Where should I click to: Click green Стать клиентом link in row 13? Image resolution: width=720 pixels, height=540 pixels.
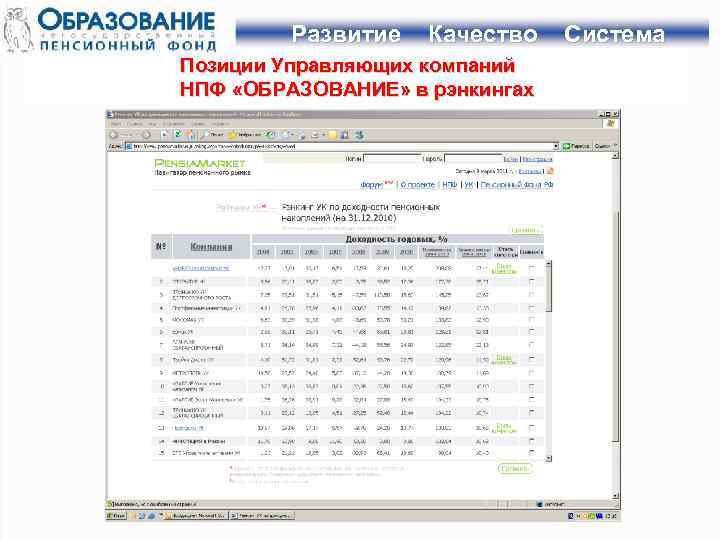pyautogui.click(x=504, y=428)
